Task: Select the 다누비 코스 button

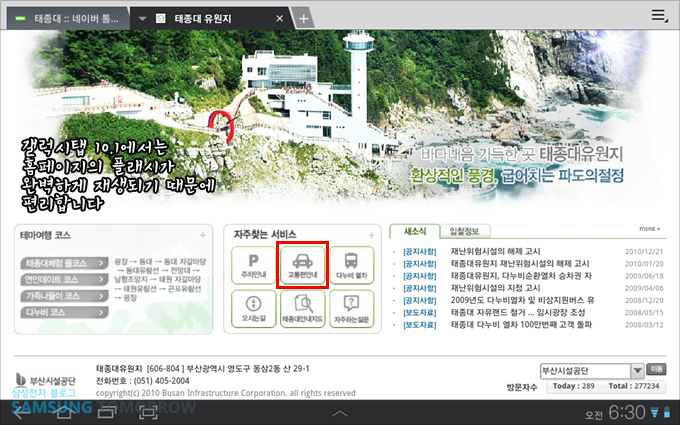Action: point(64,312)
